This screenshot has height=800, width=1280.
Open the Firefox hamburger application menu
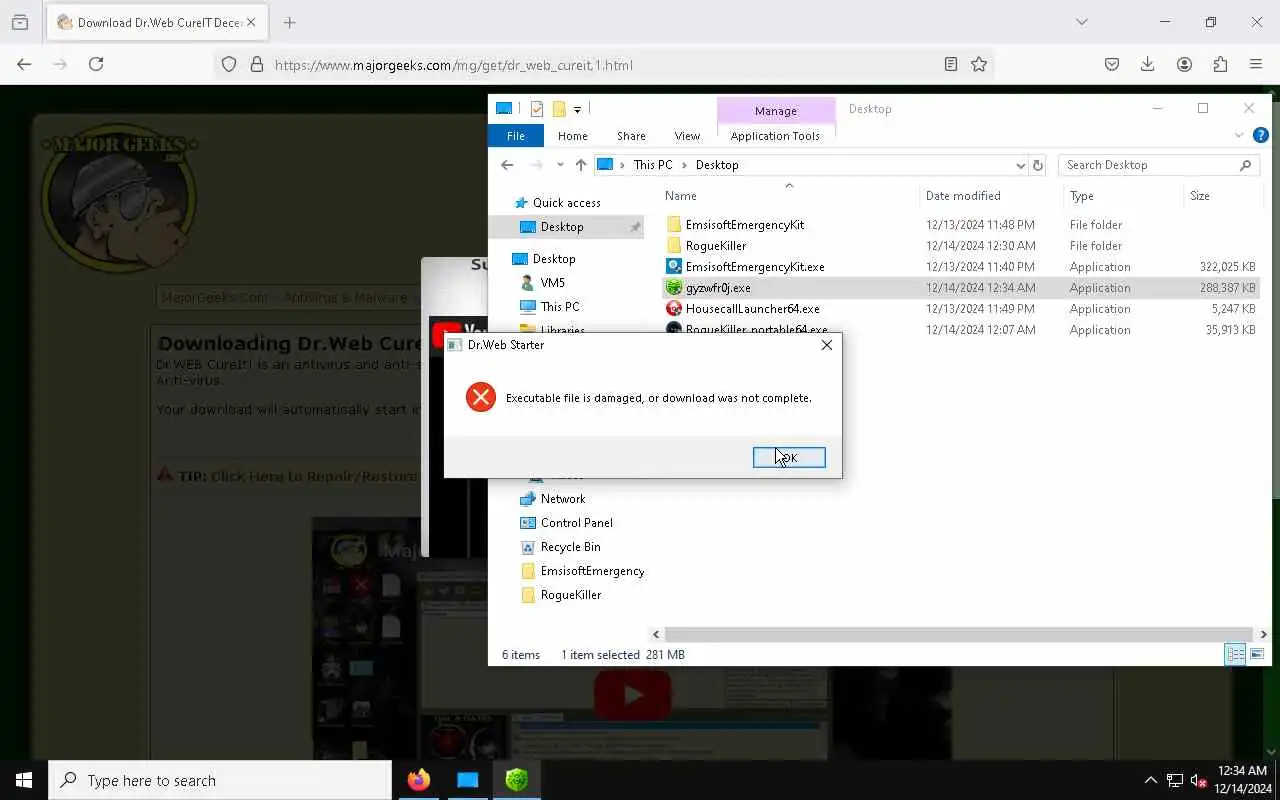[1256, 64]
